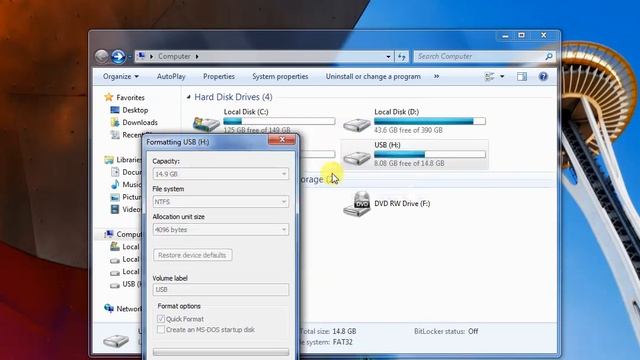This screenshot has height=360, width=640.
Task: Click Restore device defaults button
Action: point(192,255)
